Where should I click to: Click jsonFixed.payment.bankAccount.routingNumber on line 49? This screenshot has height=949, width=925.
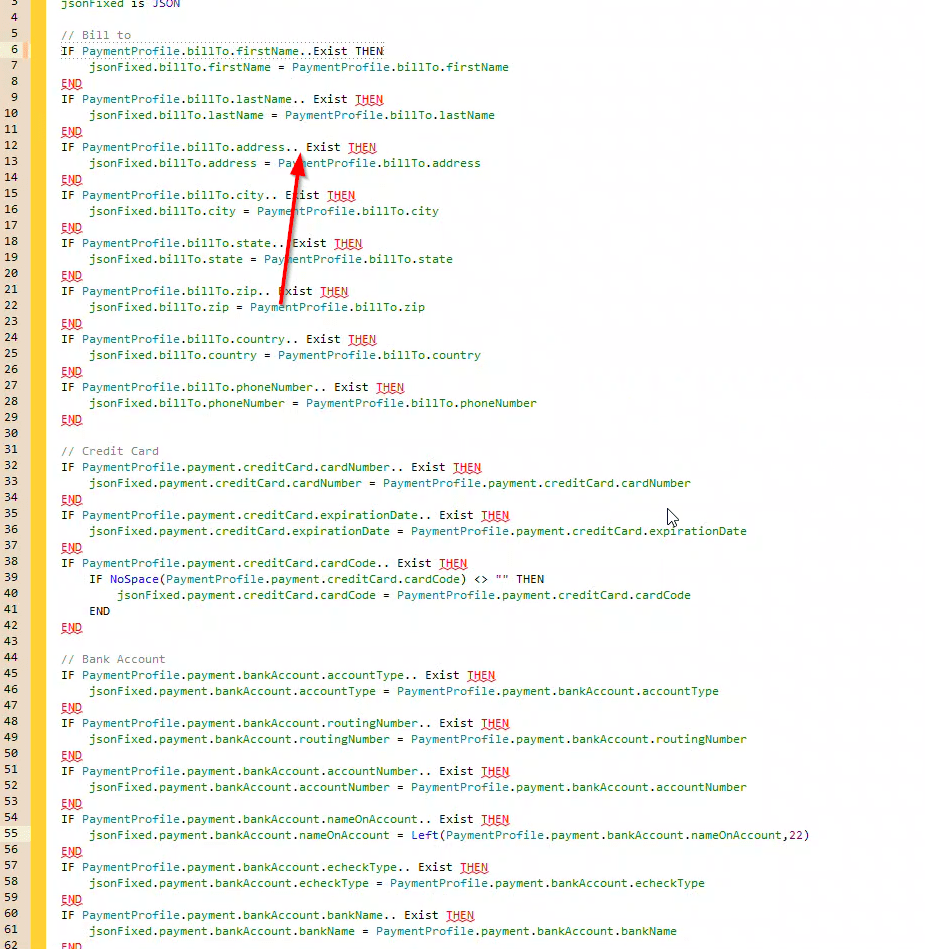coord(239,739)
